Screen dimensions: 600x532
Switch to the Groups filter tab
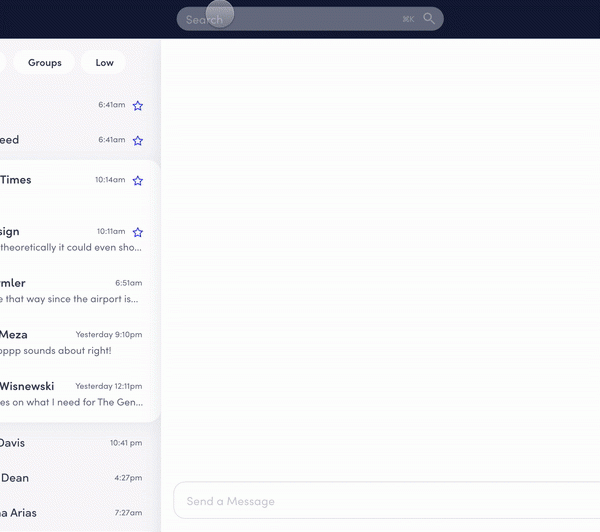(45, 63)
